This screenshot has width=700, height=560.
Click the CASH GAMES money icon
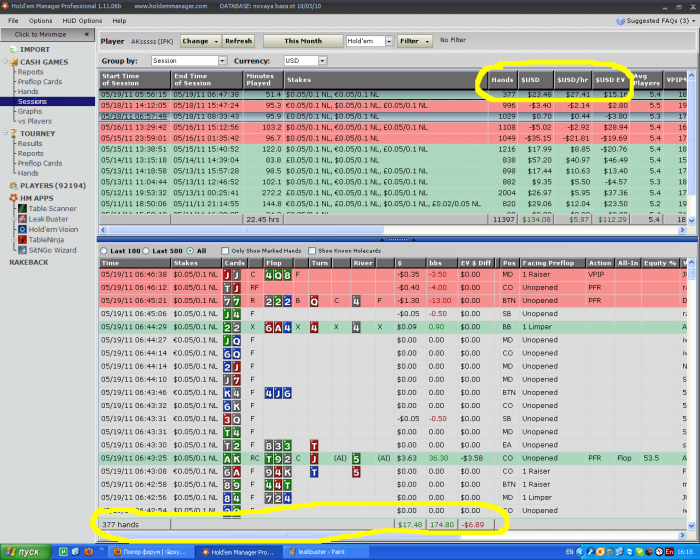[13, 62]
